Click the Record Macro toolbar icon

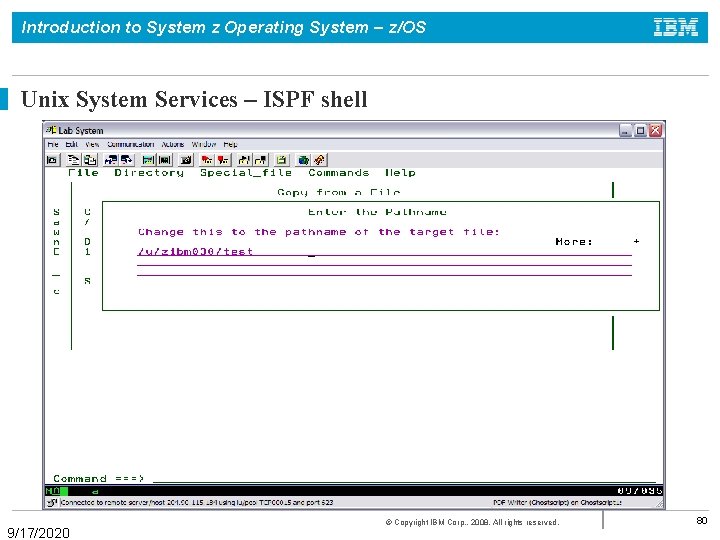click(207, 160)
